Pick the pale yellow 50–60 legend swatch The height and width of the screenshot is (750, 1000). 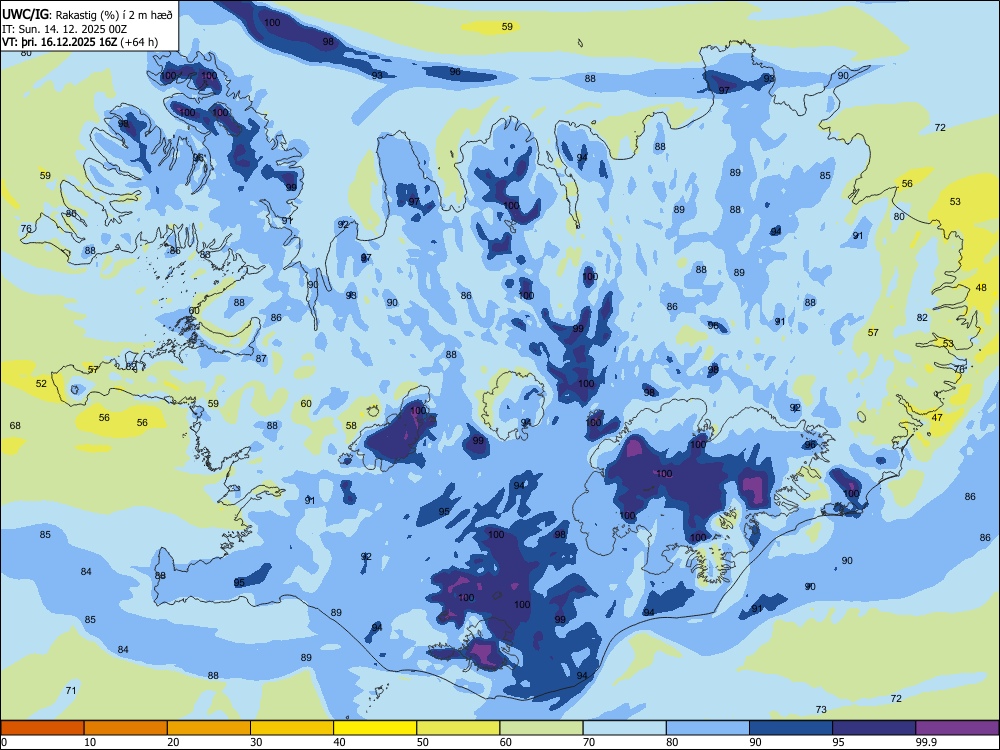(458, 728)
